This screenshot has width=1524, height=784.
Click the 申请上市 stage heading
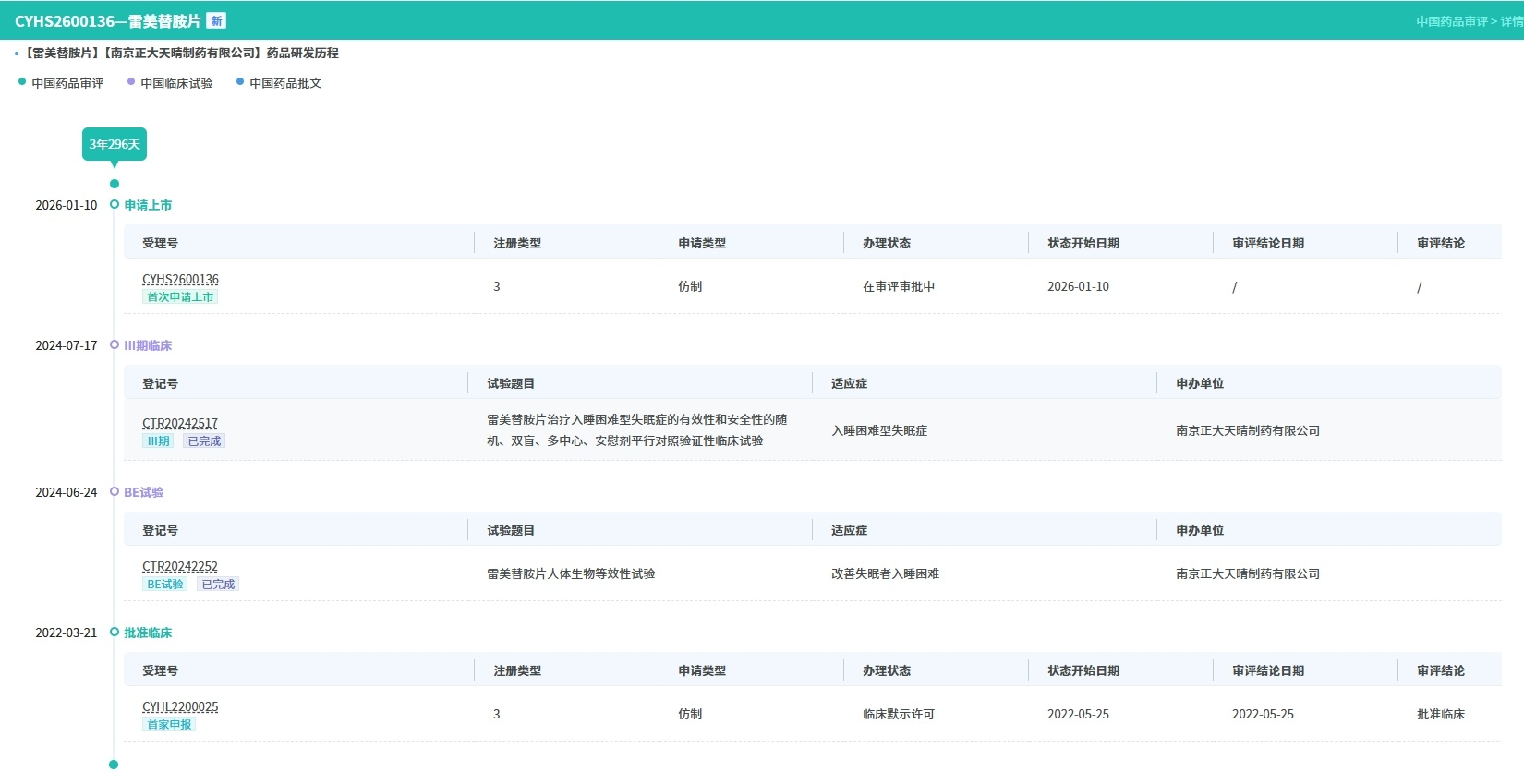[148, 205]
